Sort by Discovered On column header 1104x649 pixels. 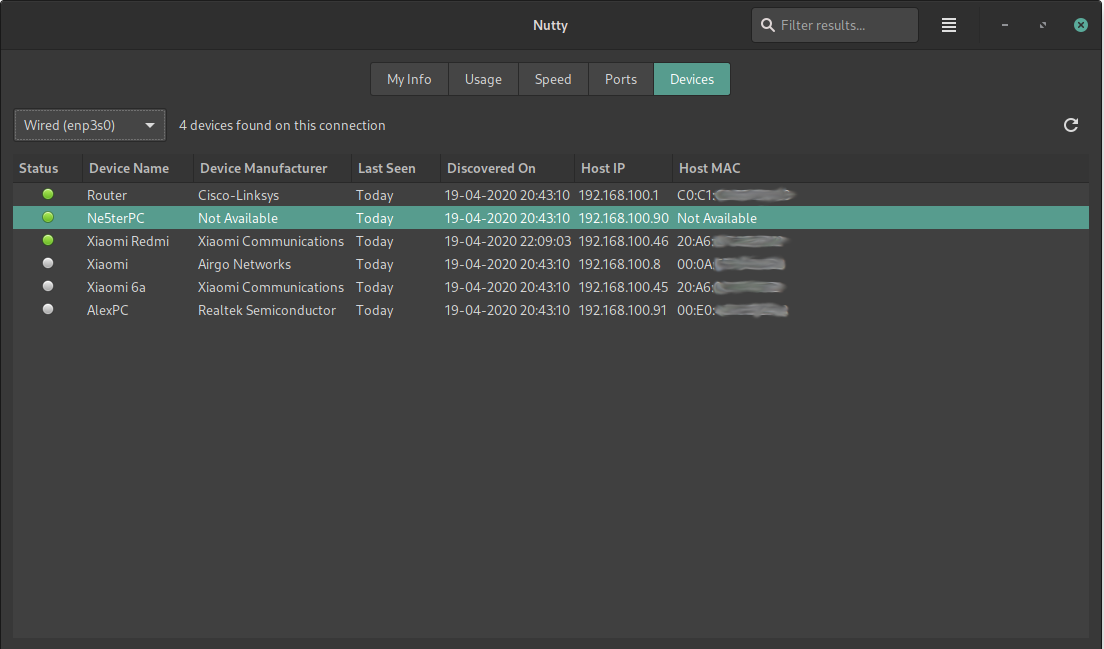[x=491, y=168]
